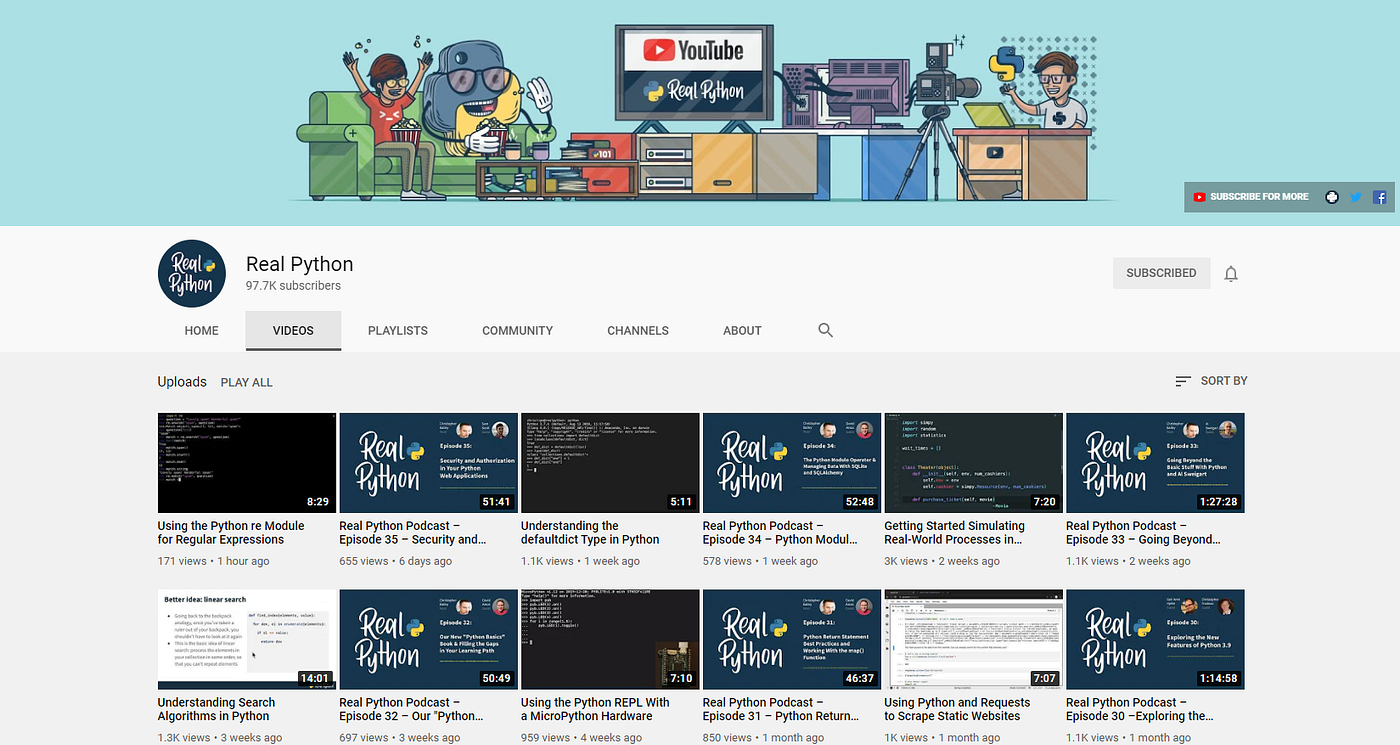
Task: Click Subscribe For More banner link
Action: point(1251,197)
